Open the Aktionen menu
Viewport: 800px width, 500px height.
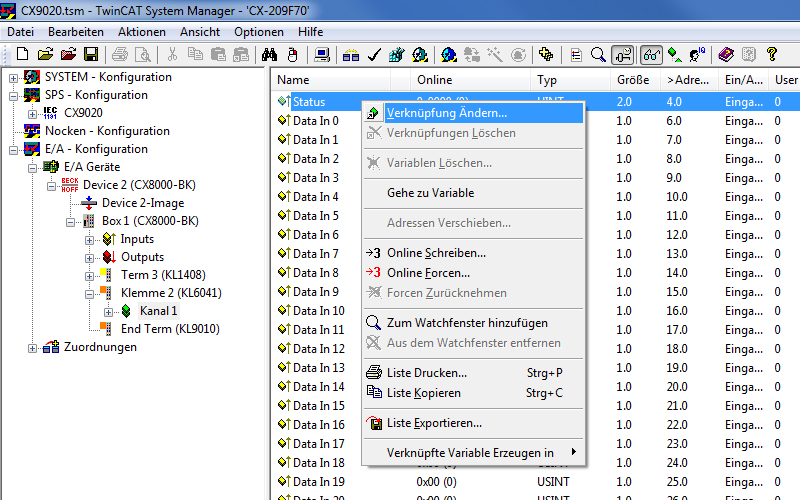(x=142, y=32)
